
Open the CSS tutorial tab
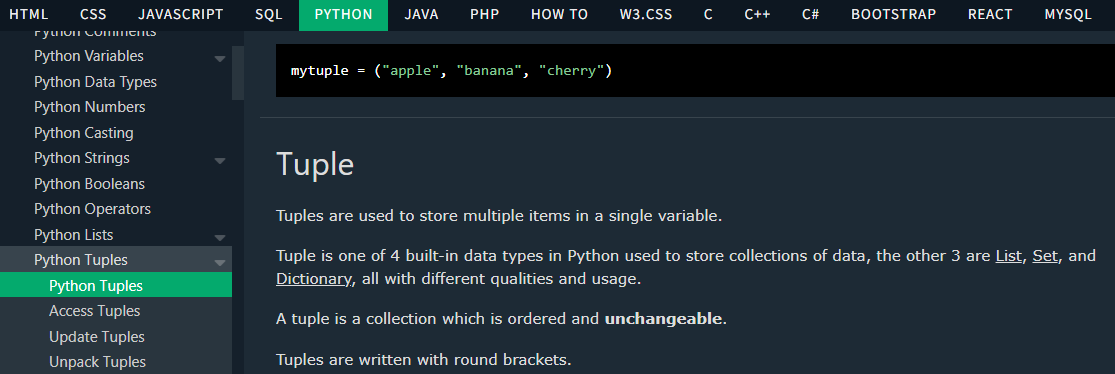click(x=93, y=14)
